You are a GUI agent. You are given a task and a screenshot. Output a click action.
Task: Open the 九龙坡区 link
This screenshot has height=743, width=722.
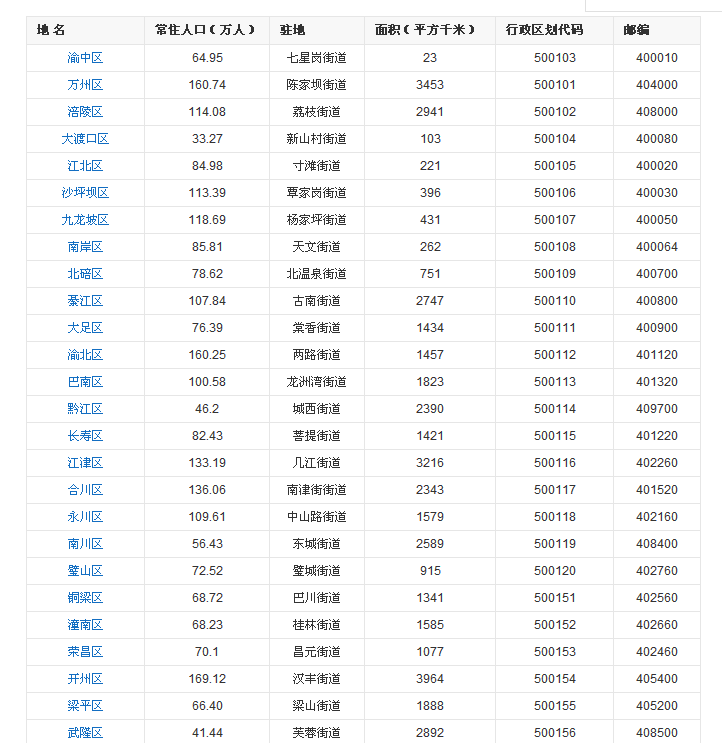point(85,220)
